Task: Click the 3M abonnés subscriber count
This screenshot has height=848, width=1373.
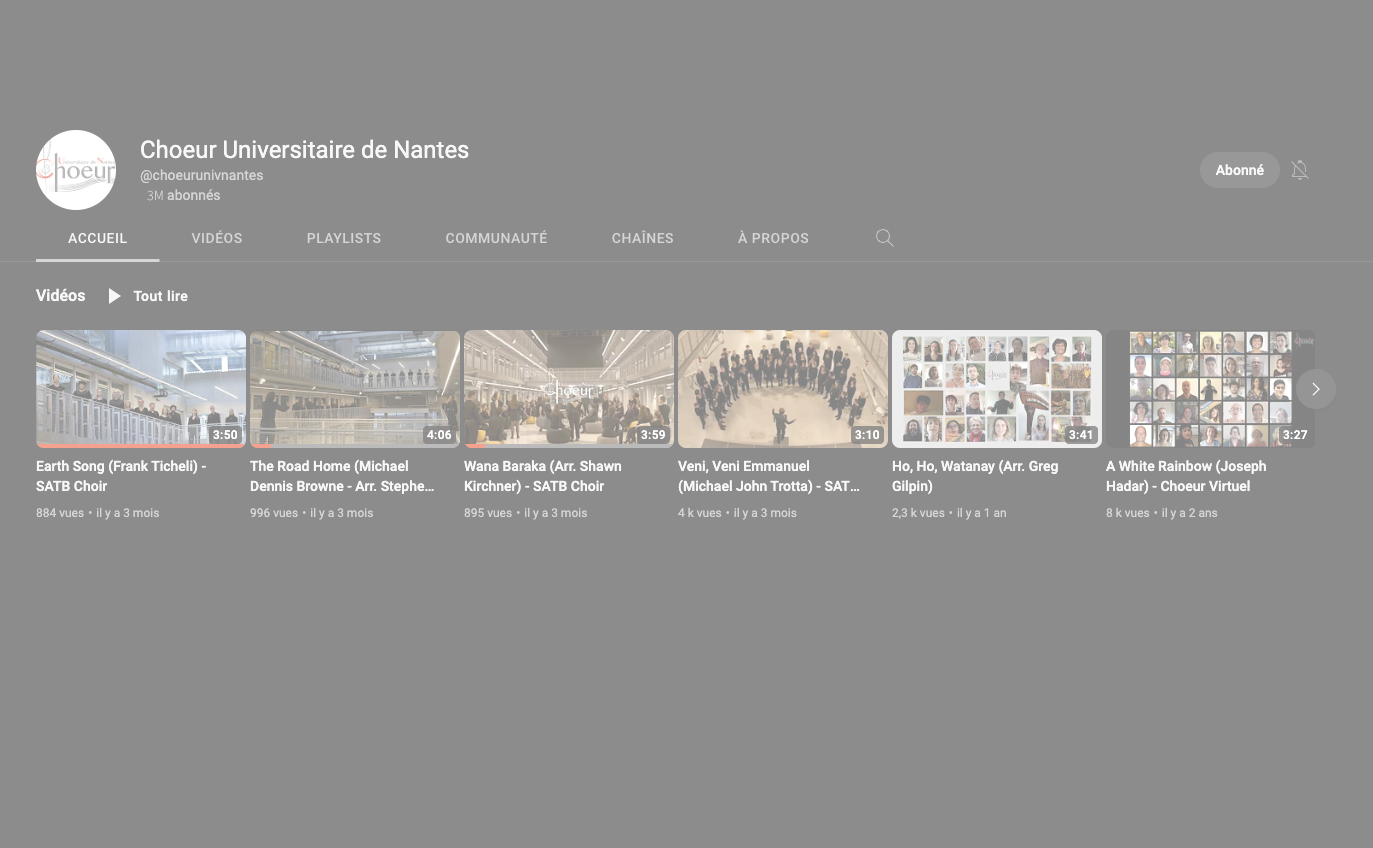Action: 183,196
